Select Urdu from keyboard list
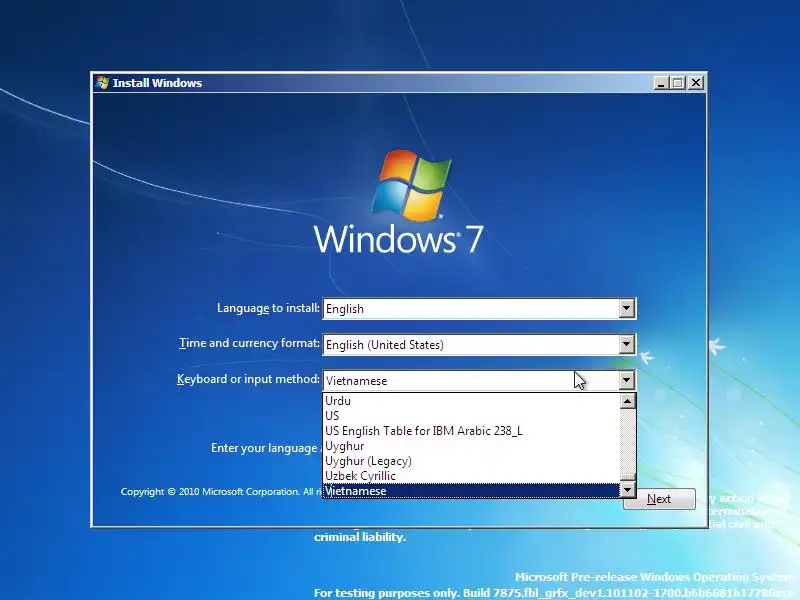Viewport: 800px width, 600px height. (x=471, y=401)
